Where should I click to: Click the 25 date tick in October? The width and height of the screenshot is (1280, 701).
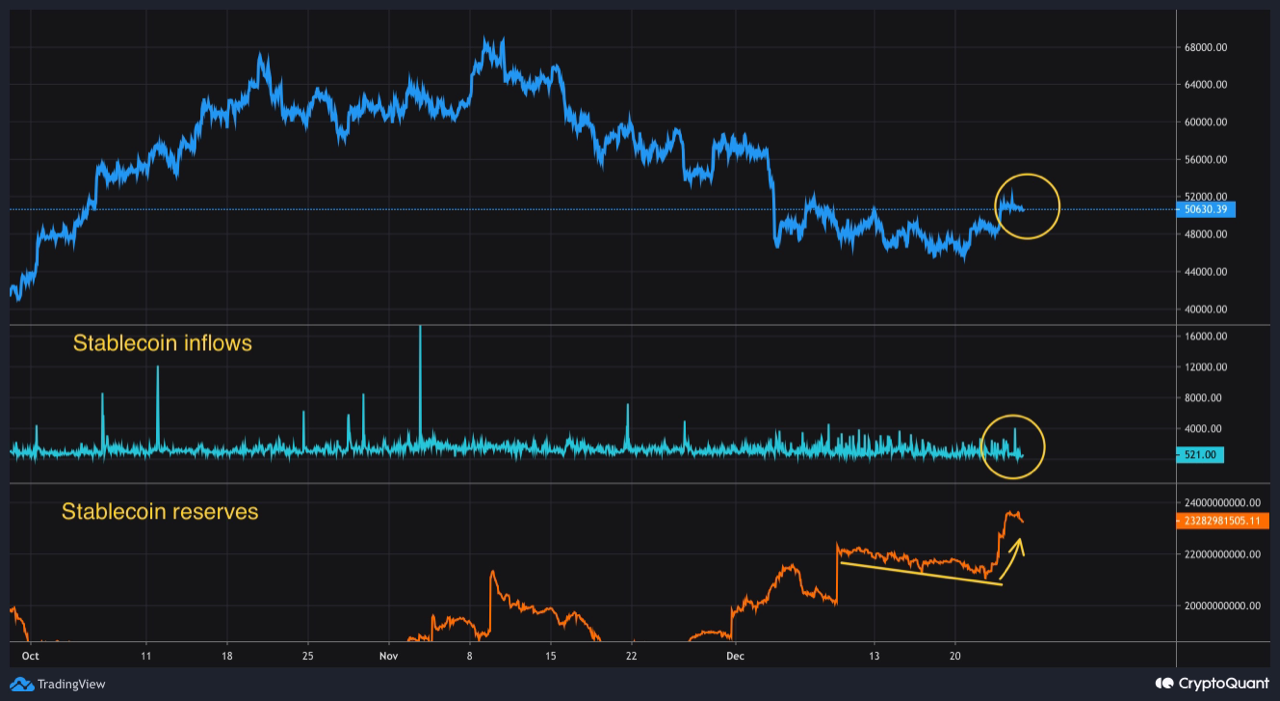click(308, 656)
